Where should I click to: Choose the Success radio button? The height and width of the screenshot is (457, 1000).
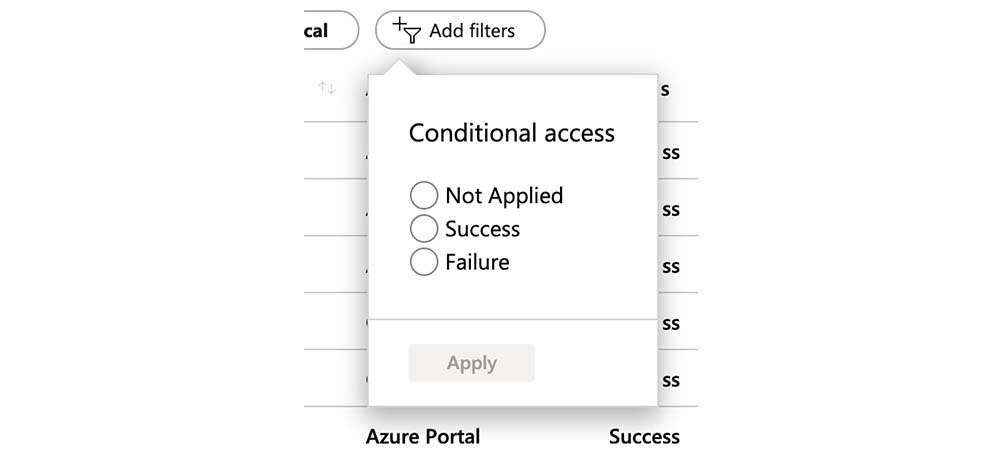pyautogui.click(x=424, y=229)
